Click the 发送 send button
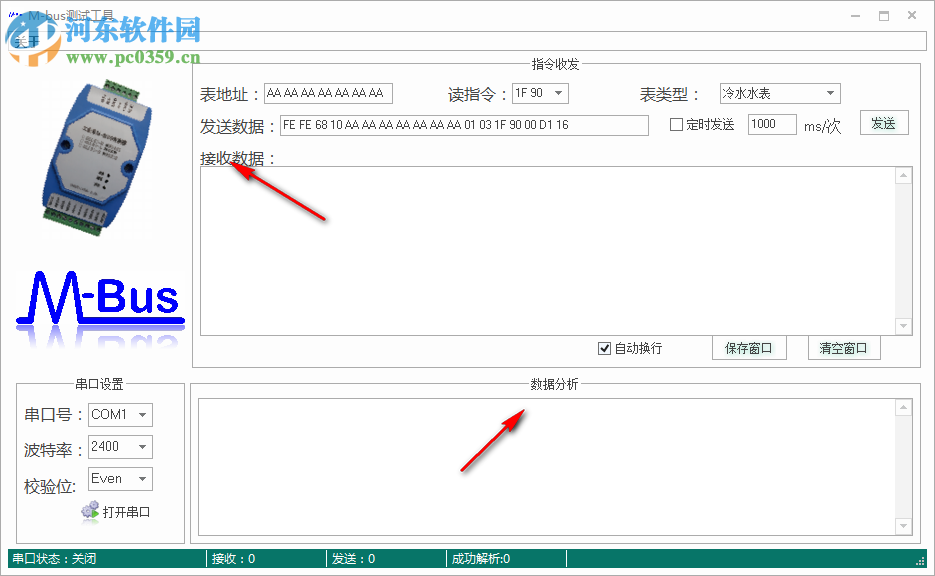Image resolution: width=935 pixels, height=576 pixels. point(884,122)
